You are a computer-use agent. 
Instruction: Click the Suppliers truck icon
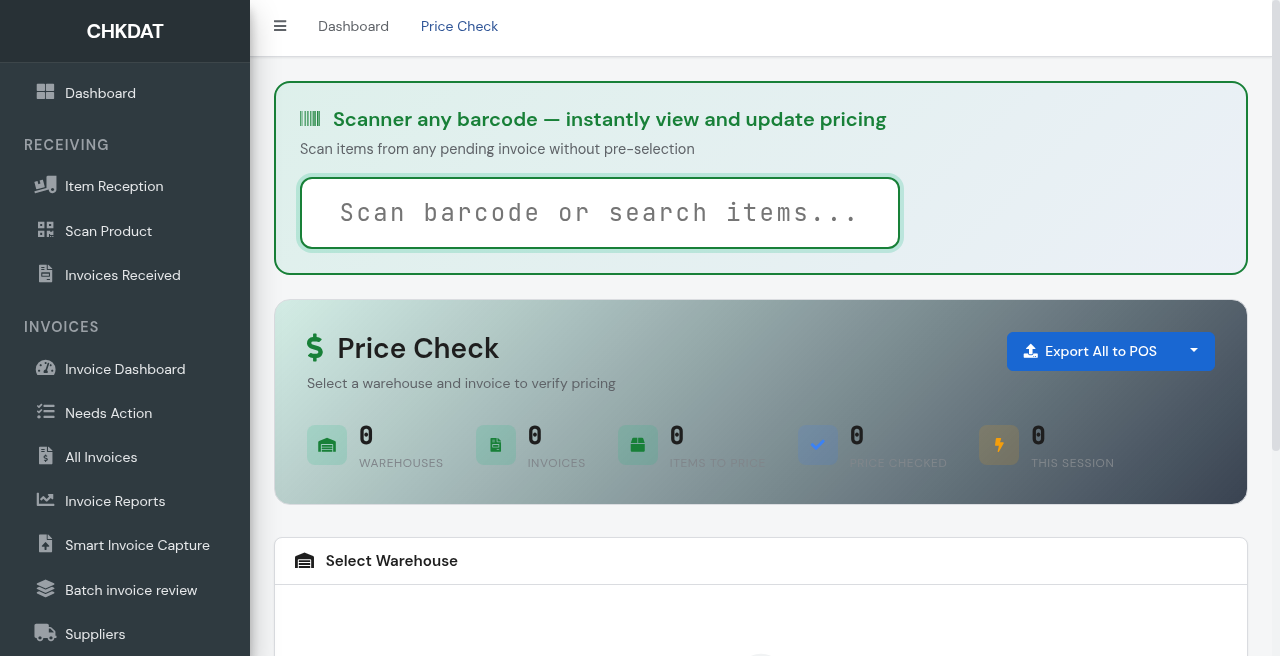tap(45, 633)
